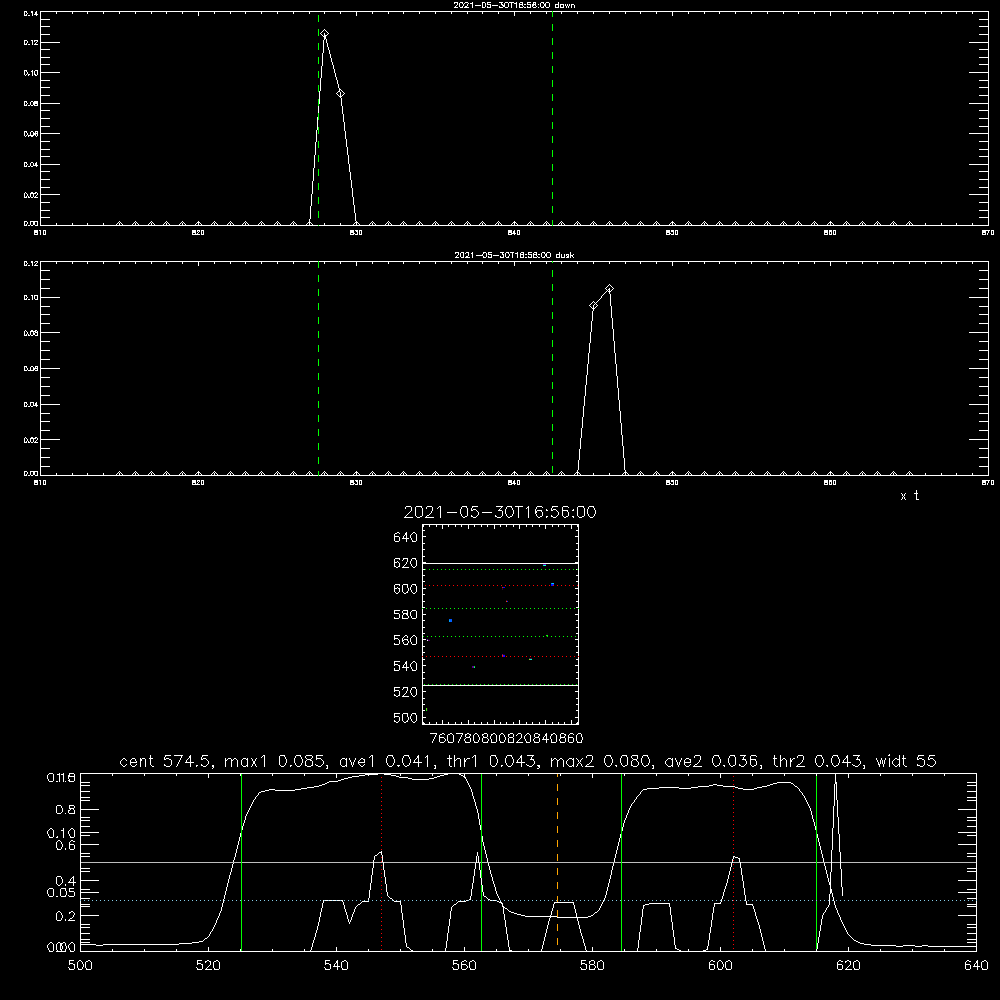Viewport: 1000px width, 1000px height.
Task: Click the highest diamond marker on dawn peak
Action: (325, 34)
